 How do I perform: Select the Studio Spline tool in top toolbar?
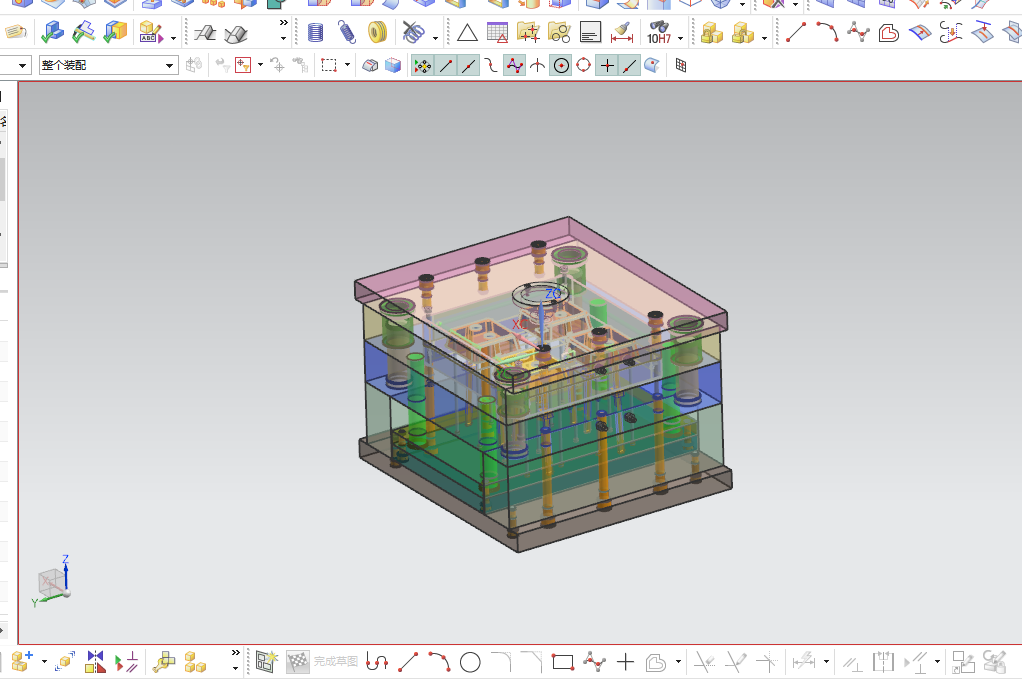[858, 32]
